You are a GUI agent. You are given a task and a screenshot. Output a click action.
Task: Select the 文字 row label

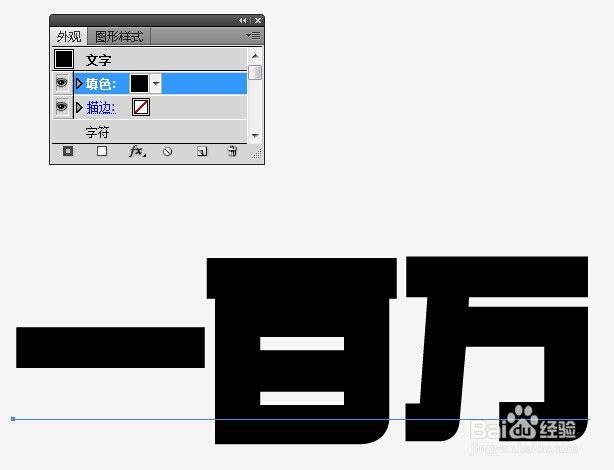pos(98,60)
